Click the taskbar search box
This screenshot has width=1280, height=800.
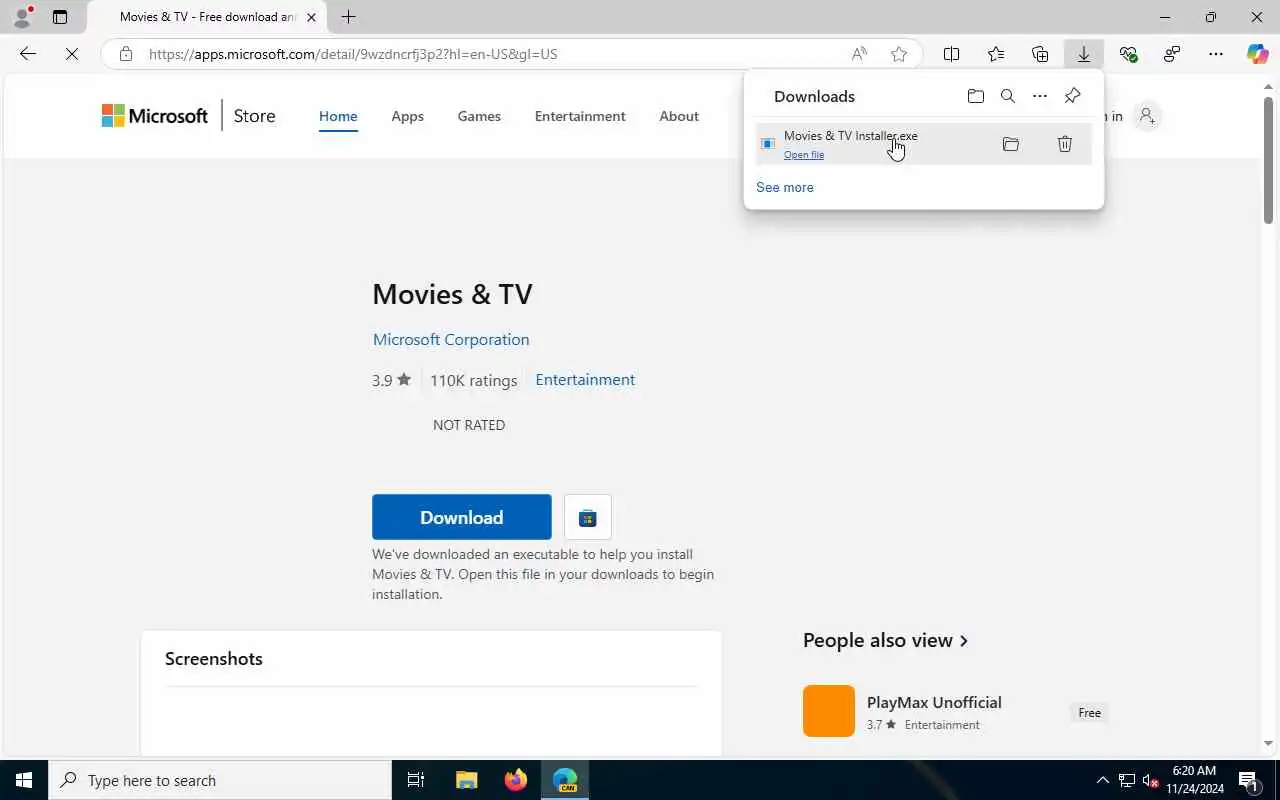coord(220,780)
